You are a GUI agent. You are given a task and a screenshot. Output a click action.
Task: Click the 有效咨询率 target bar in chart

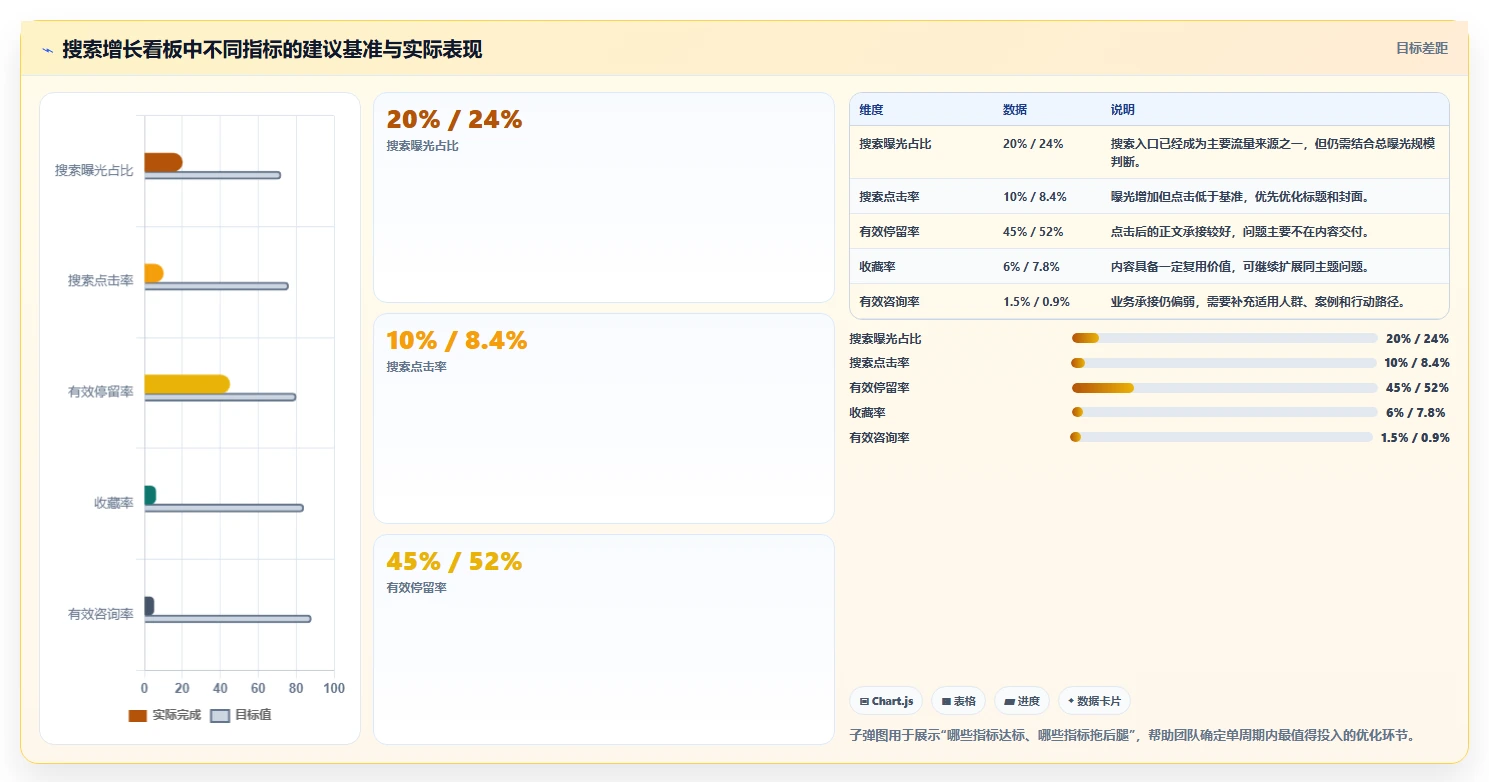[228, 619]
